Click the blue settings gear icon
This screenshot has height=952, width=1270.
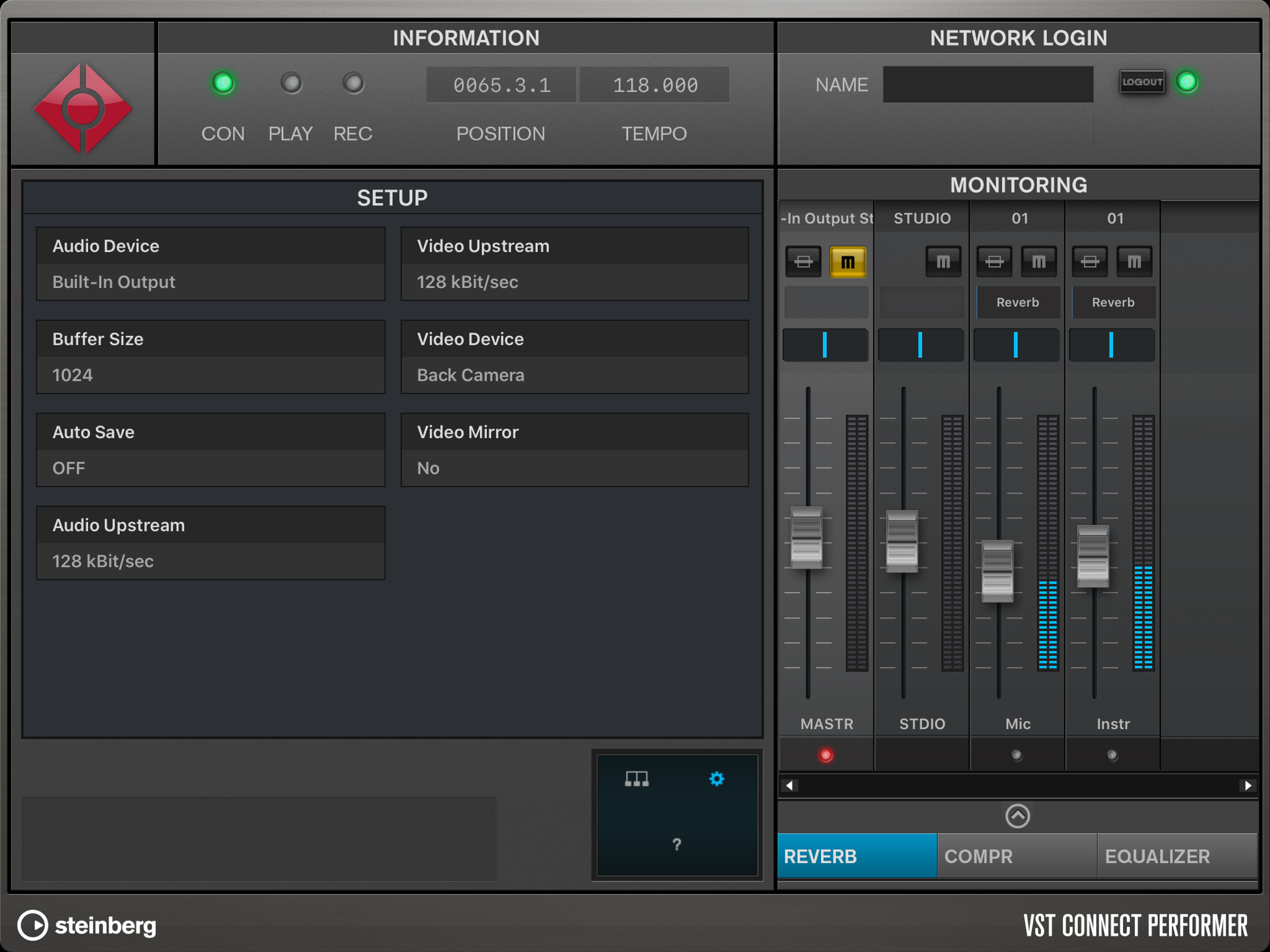pyautogui.click(x=716, y=779)
